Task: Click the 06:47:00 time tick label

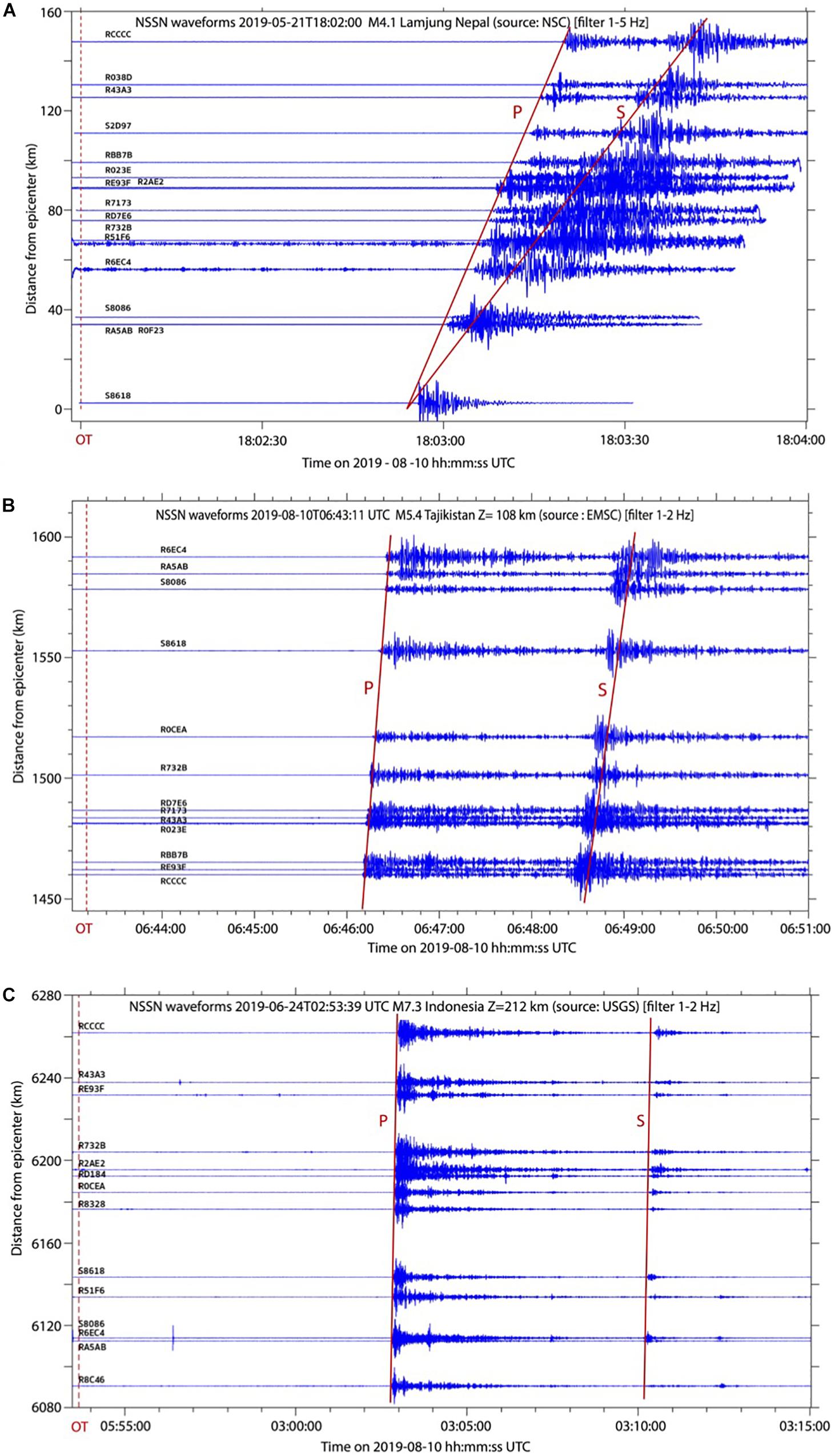Action: pyautogui.click(x=439, y=928)
